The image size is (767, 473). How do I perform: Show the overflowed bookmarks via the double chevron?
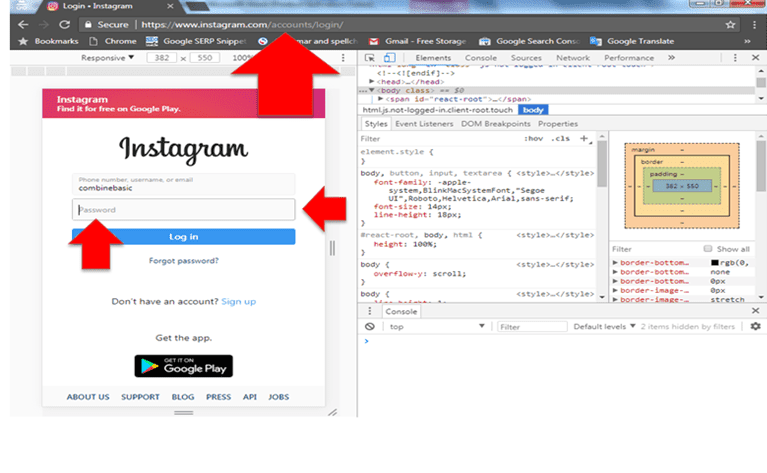pos(747,41)
